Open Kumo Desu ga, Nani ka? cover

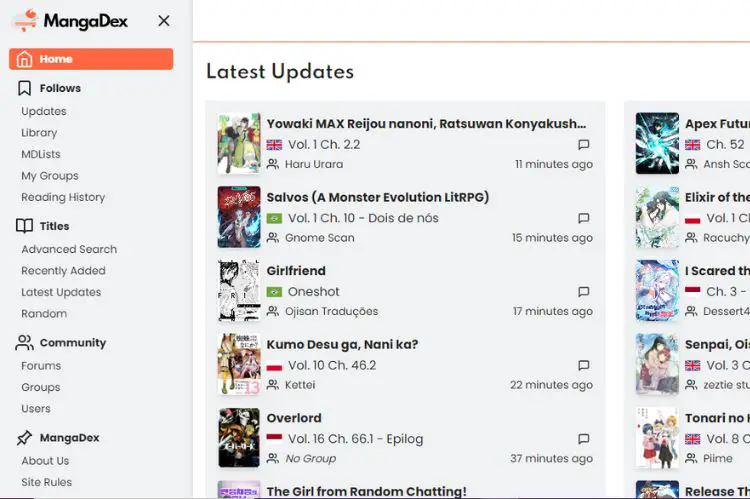(239, 365)
